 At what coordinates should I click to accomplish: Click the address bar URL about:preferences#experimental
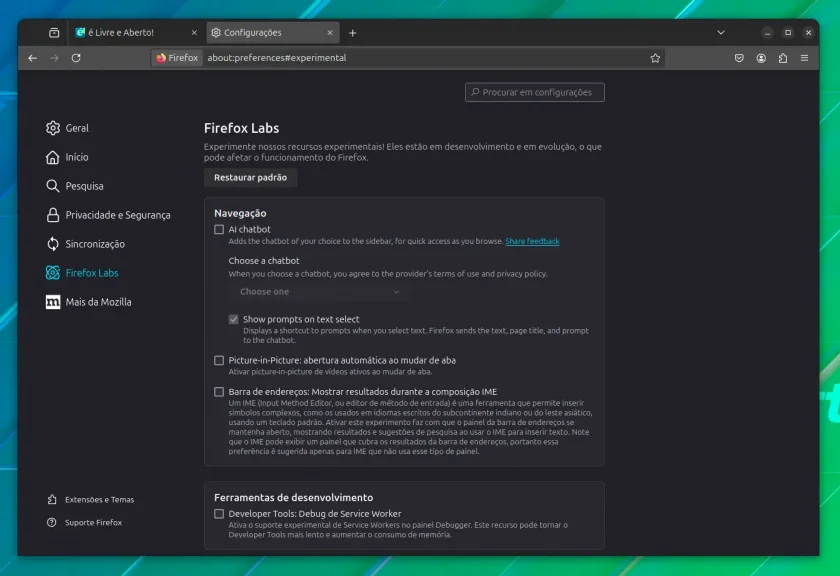[x=276, y=58]
